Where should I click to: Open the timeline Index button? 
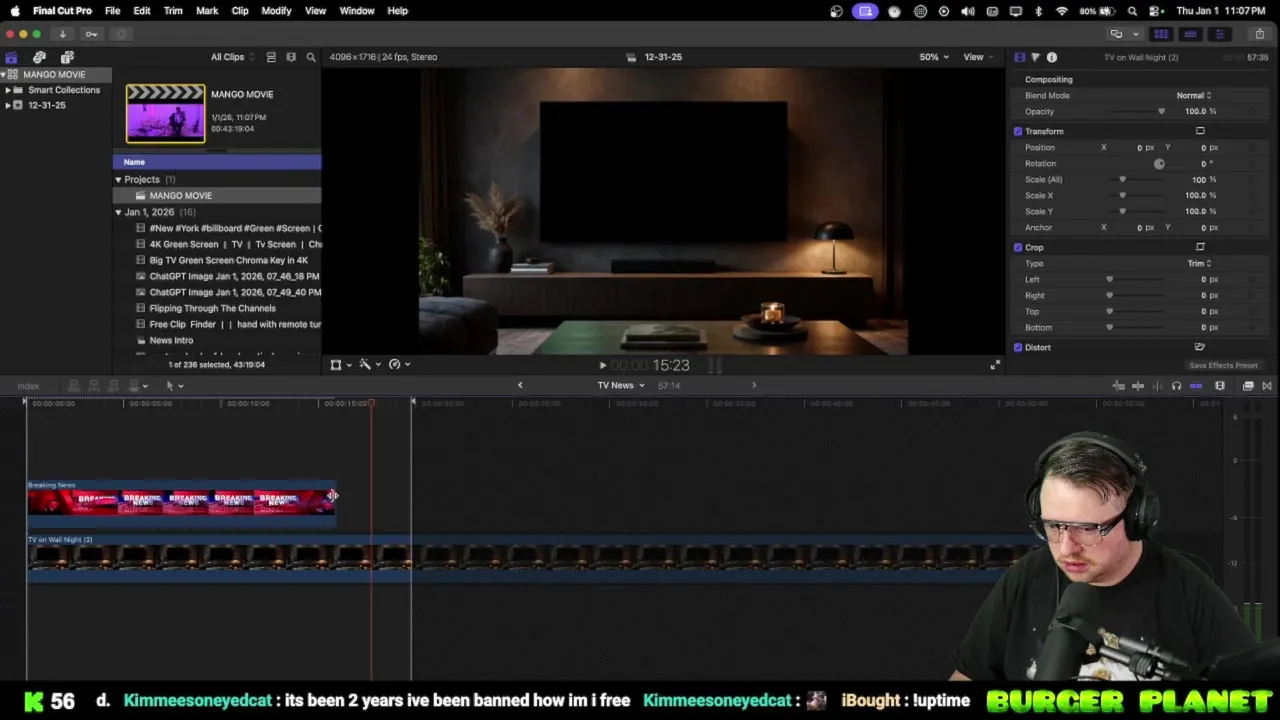28,386
